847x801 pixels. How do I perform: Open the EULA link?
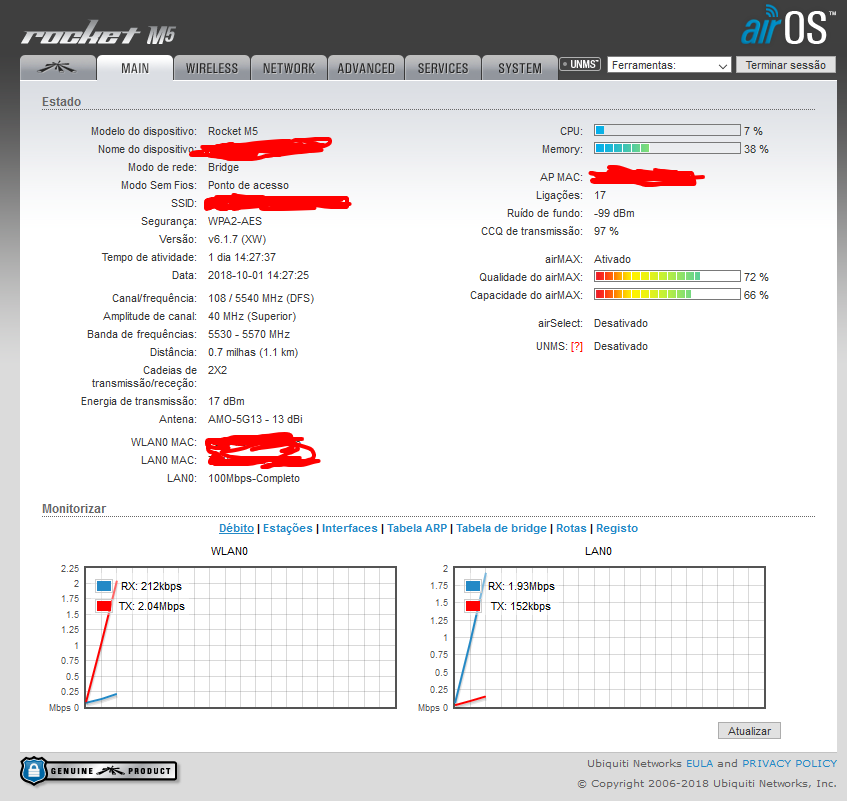pos(700,763)
